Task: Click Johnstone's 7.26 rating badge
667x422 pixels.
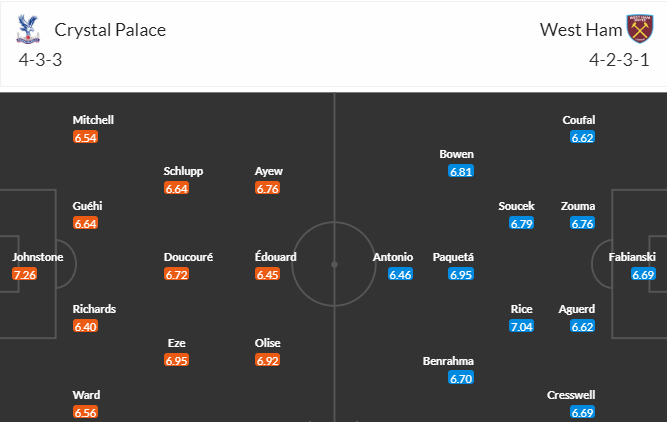Action: [25, 275]
